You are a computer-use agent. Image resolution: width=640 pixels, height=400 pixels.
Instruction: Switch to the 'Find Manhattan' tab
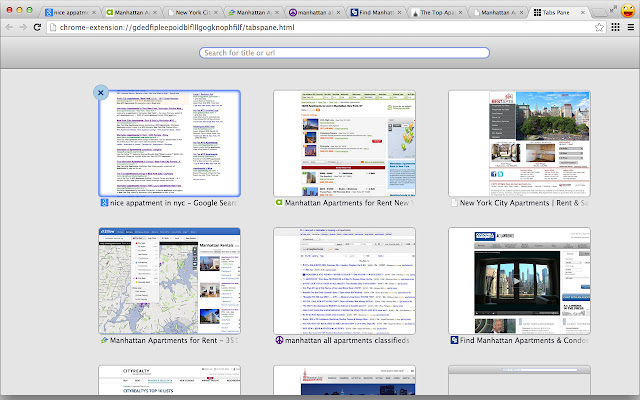click(378, 10)
